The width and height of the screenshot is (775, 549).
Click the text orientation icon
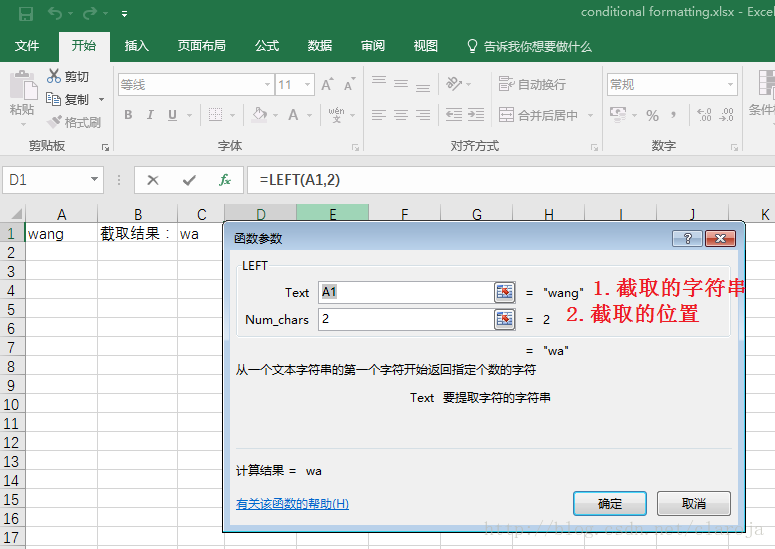(x=454, y=84)
